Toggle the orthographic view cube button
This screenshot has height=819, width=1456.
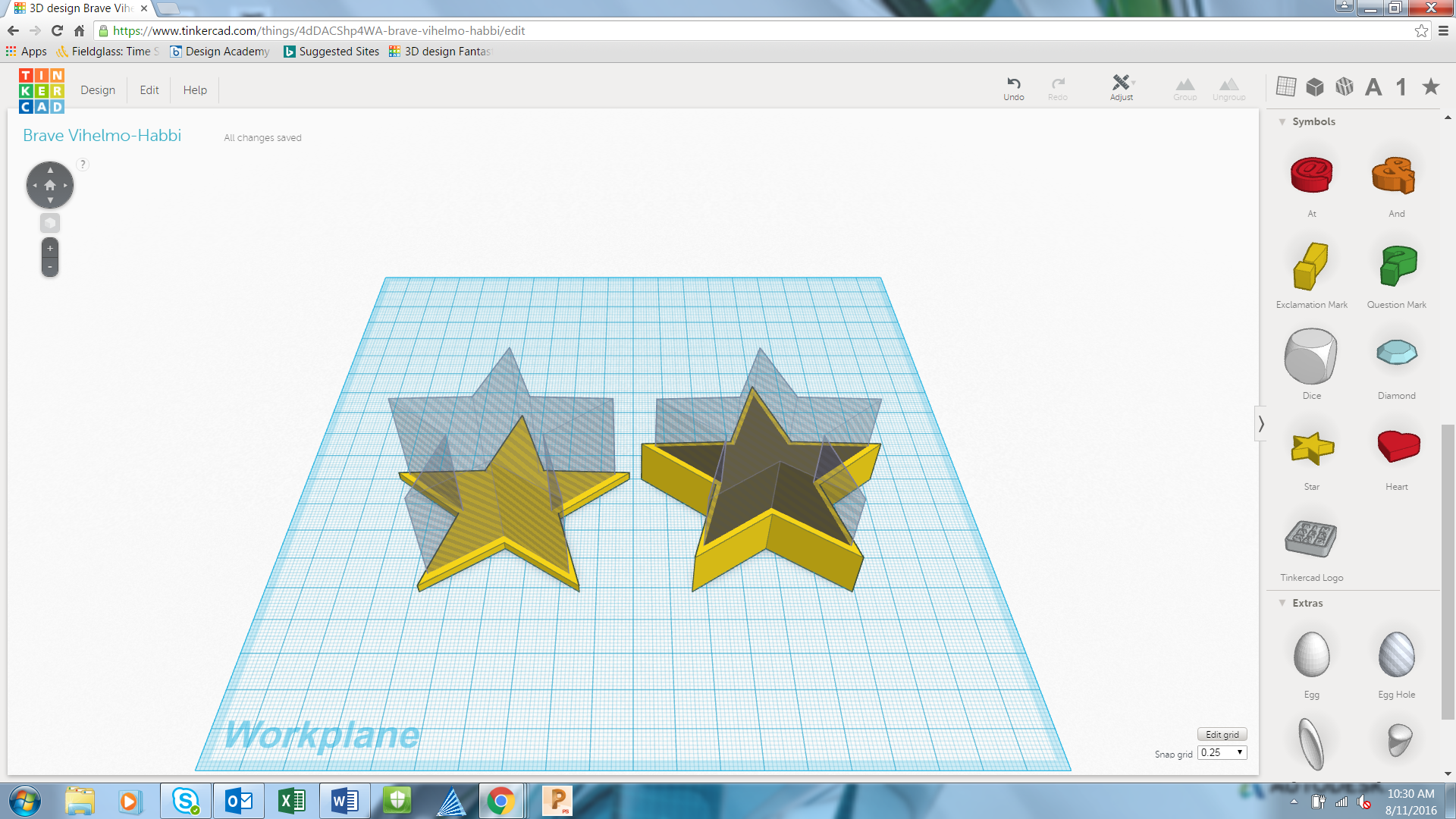[x=50, y=223]
